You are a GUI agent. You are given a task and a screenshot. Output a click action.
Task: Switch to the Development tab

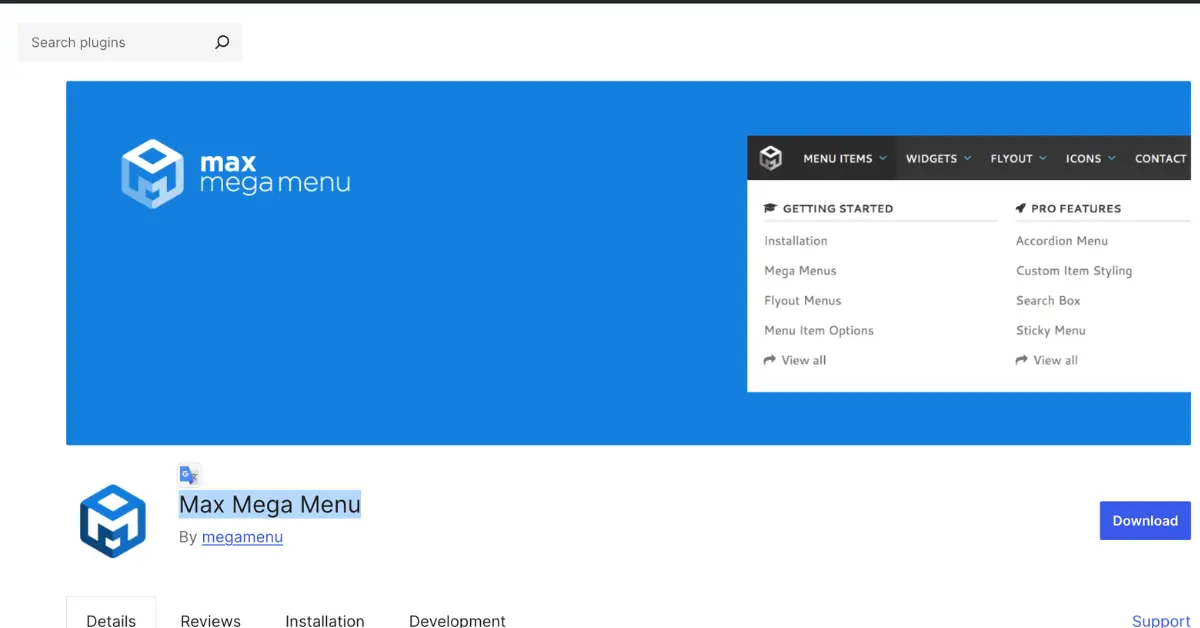click(457, 620)
